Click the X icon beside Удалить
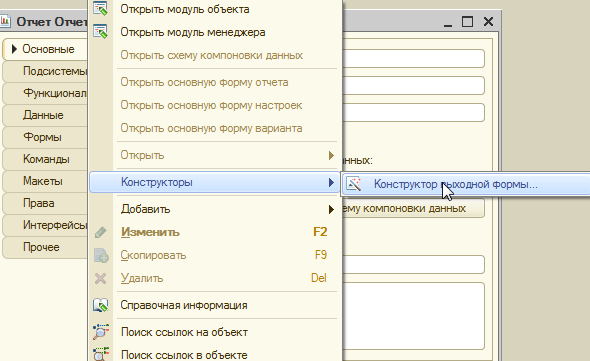590x361 pixels. pyautogui.click(x=100, y=279)
